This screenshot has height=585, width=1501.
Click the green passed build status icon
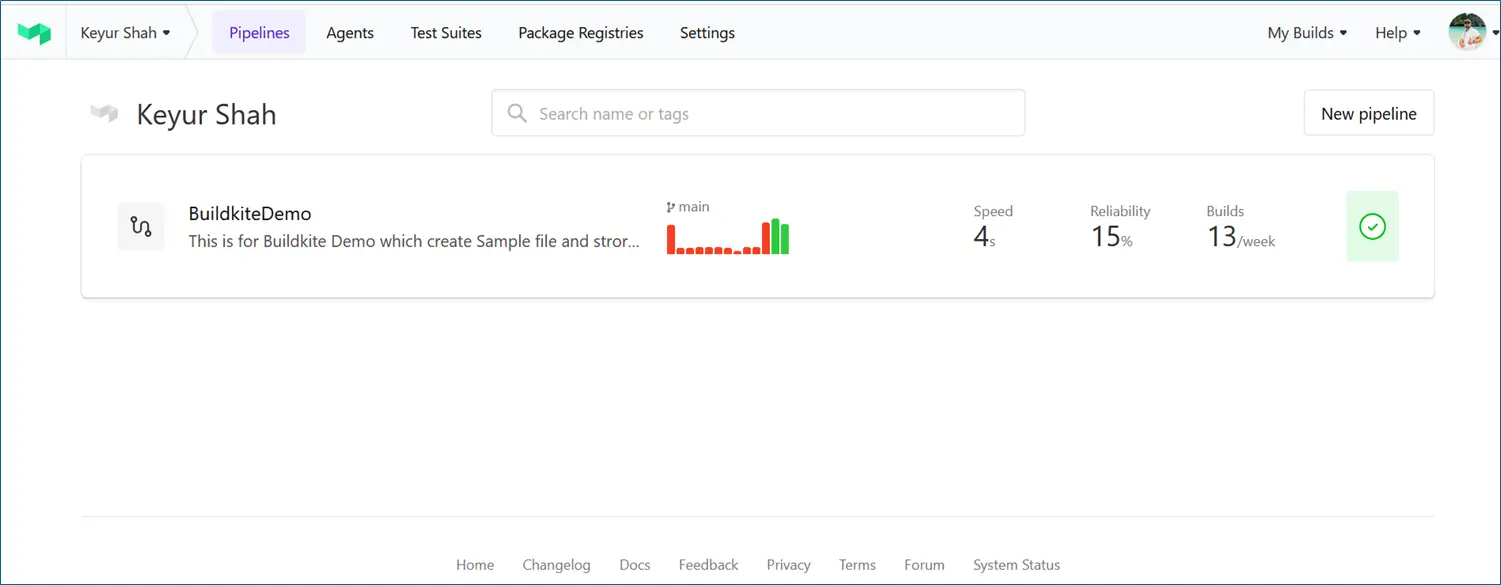pos(1372,227)
